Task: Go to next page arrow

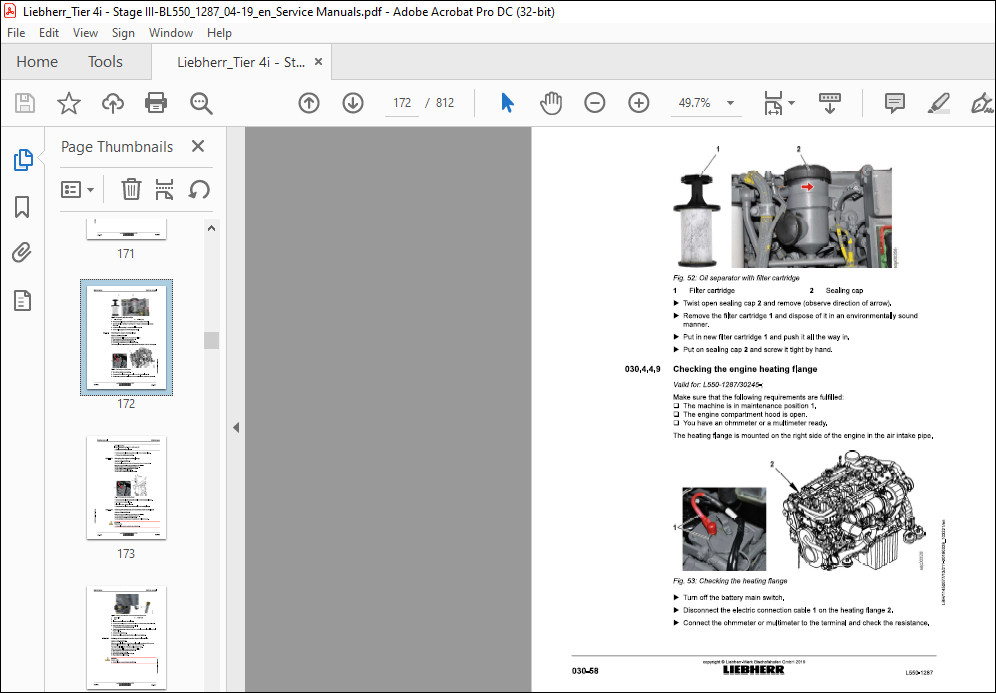Action: click(x=353, y=103)
